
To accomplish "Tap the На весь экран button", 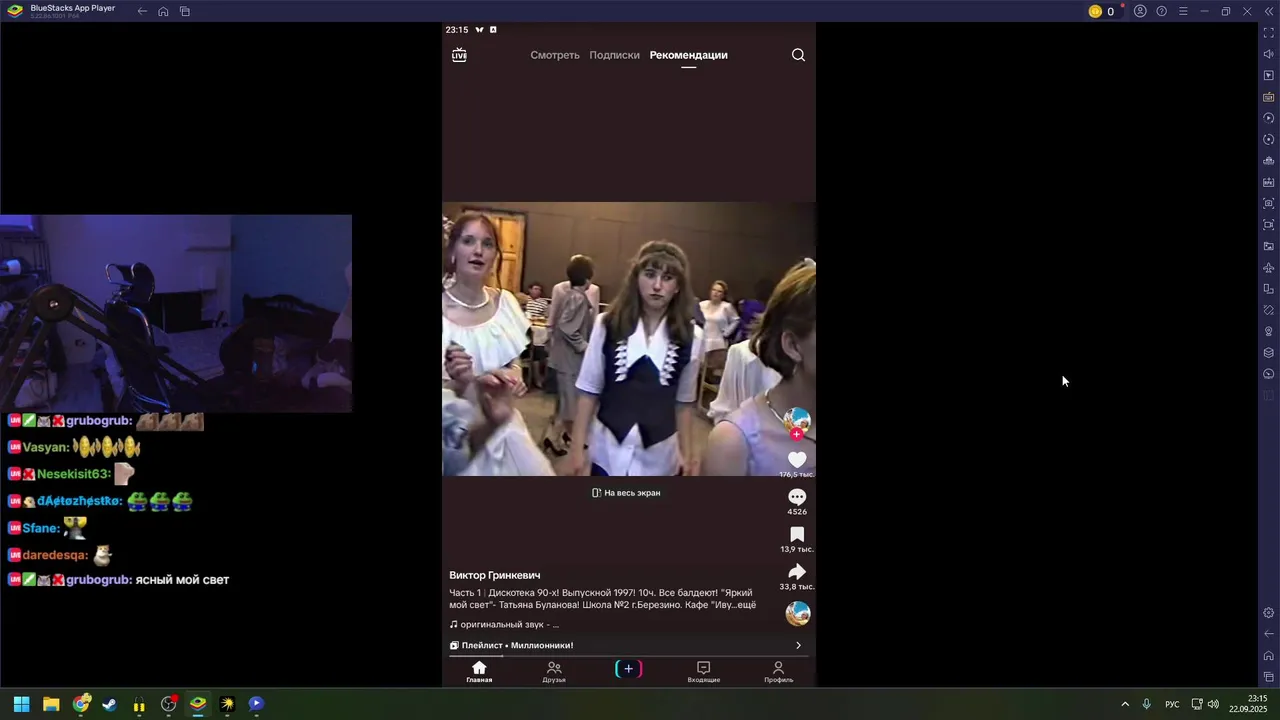I will (x=626, y=493).
